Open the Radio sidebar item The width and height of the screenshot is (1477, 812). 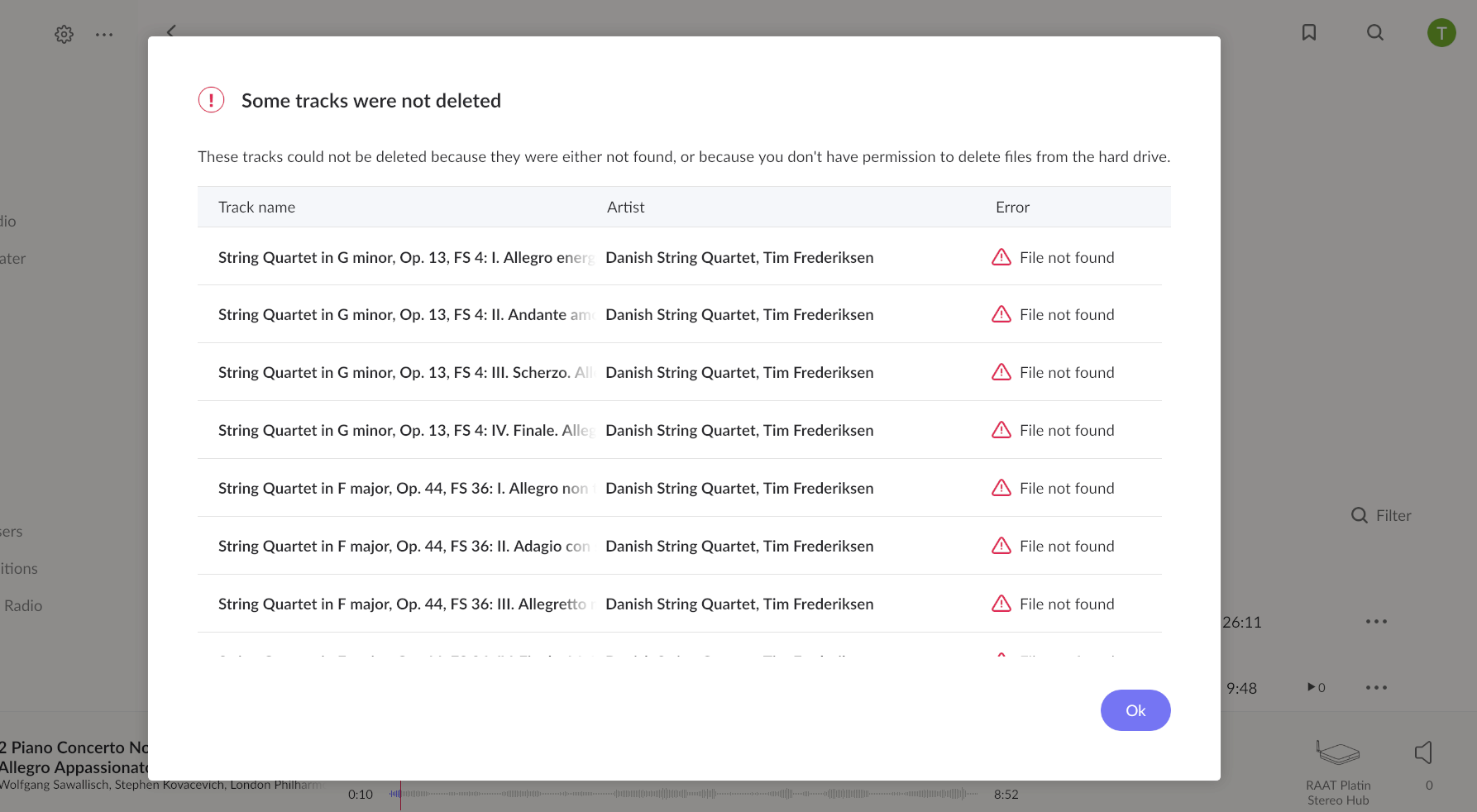[x=23, y=606]
